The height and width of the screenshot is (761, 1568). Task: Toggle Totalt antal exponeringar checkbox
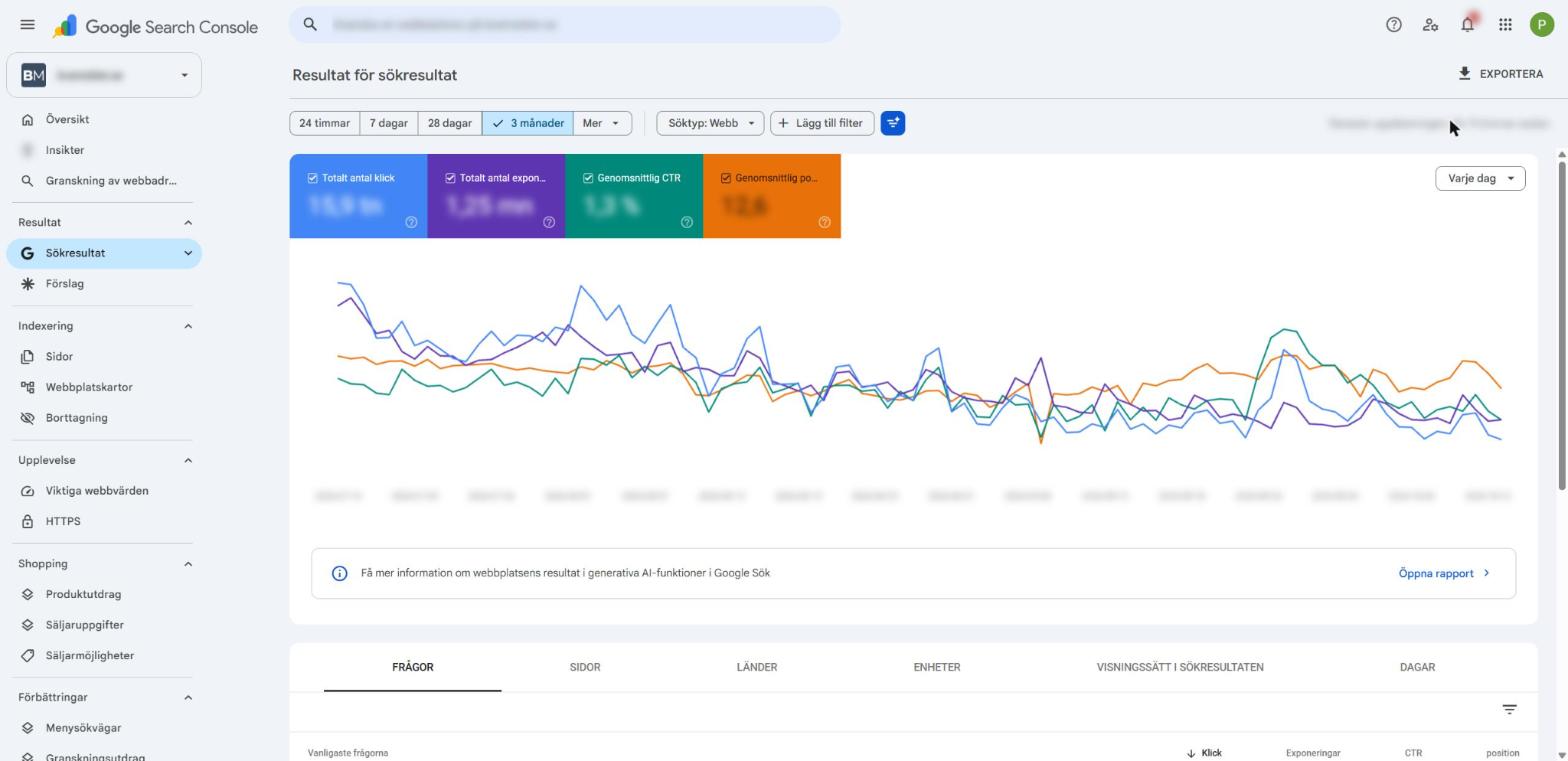coord(450,178)
